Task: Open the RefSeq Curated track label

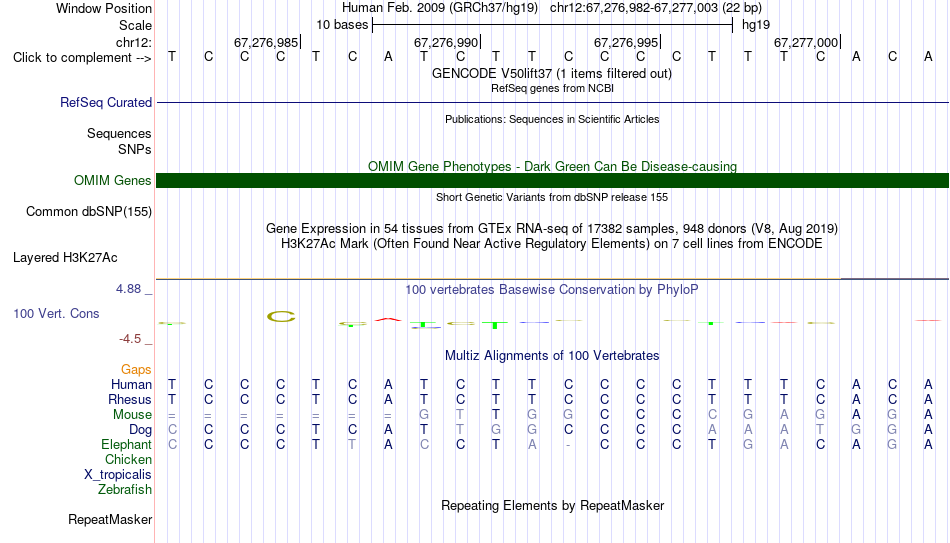Action: click(105, 102)
